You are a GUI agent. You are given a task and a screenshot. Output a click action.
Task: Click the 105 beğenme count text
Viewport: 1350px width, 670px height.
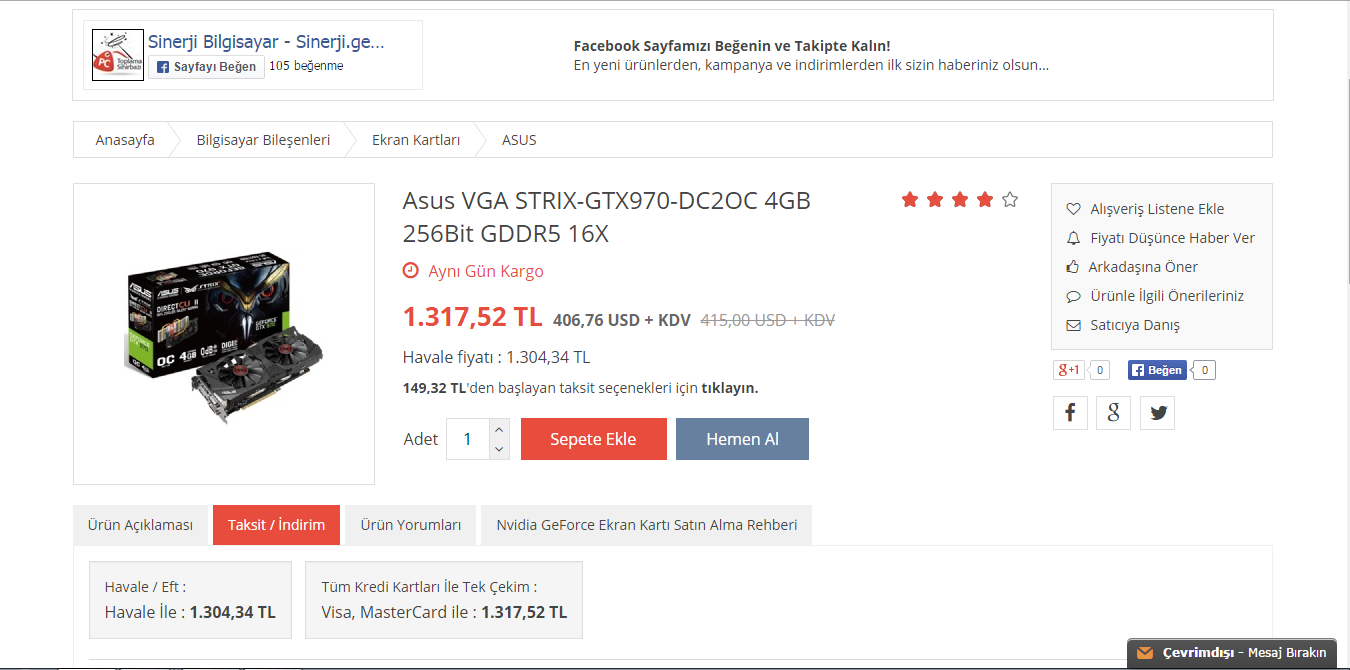pyautogui.click(x=306, y=66)
